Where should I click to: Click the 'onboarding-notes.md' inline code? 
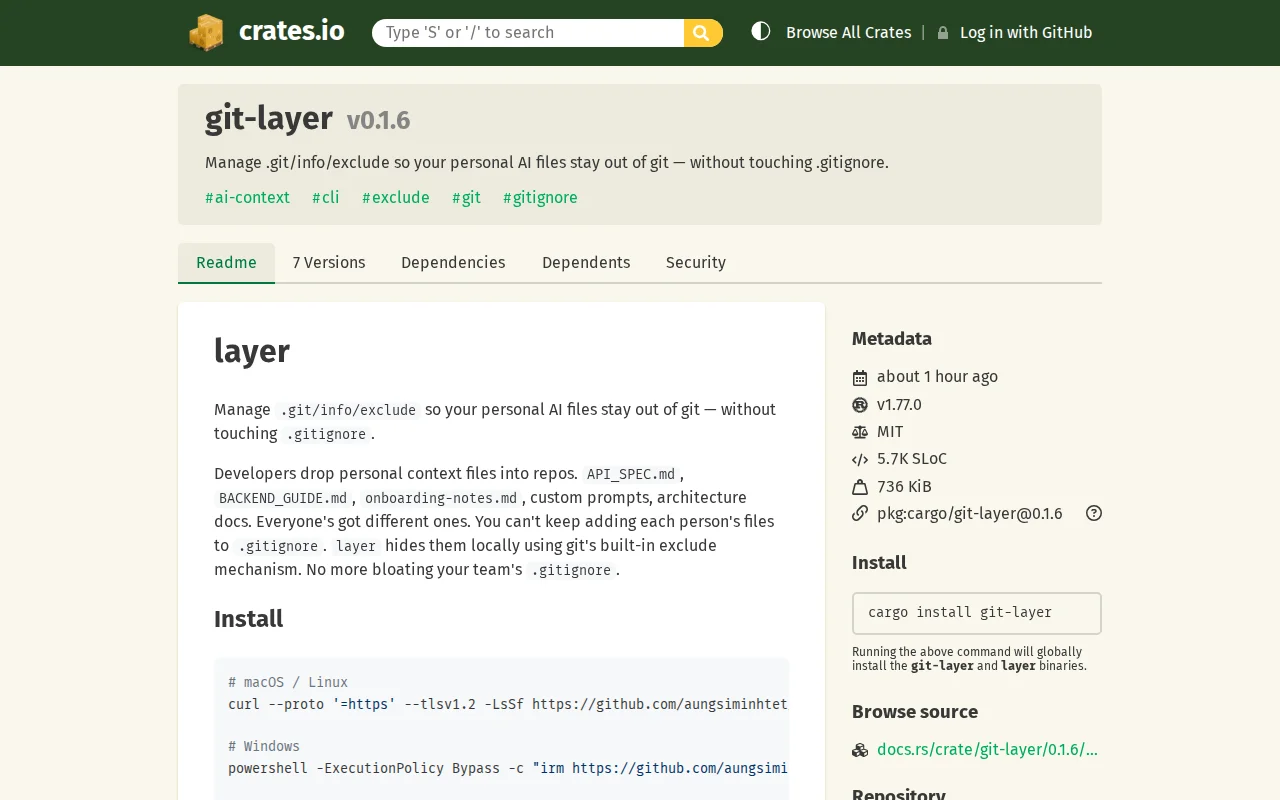[x=441, y=498]
